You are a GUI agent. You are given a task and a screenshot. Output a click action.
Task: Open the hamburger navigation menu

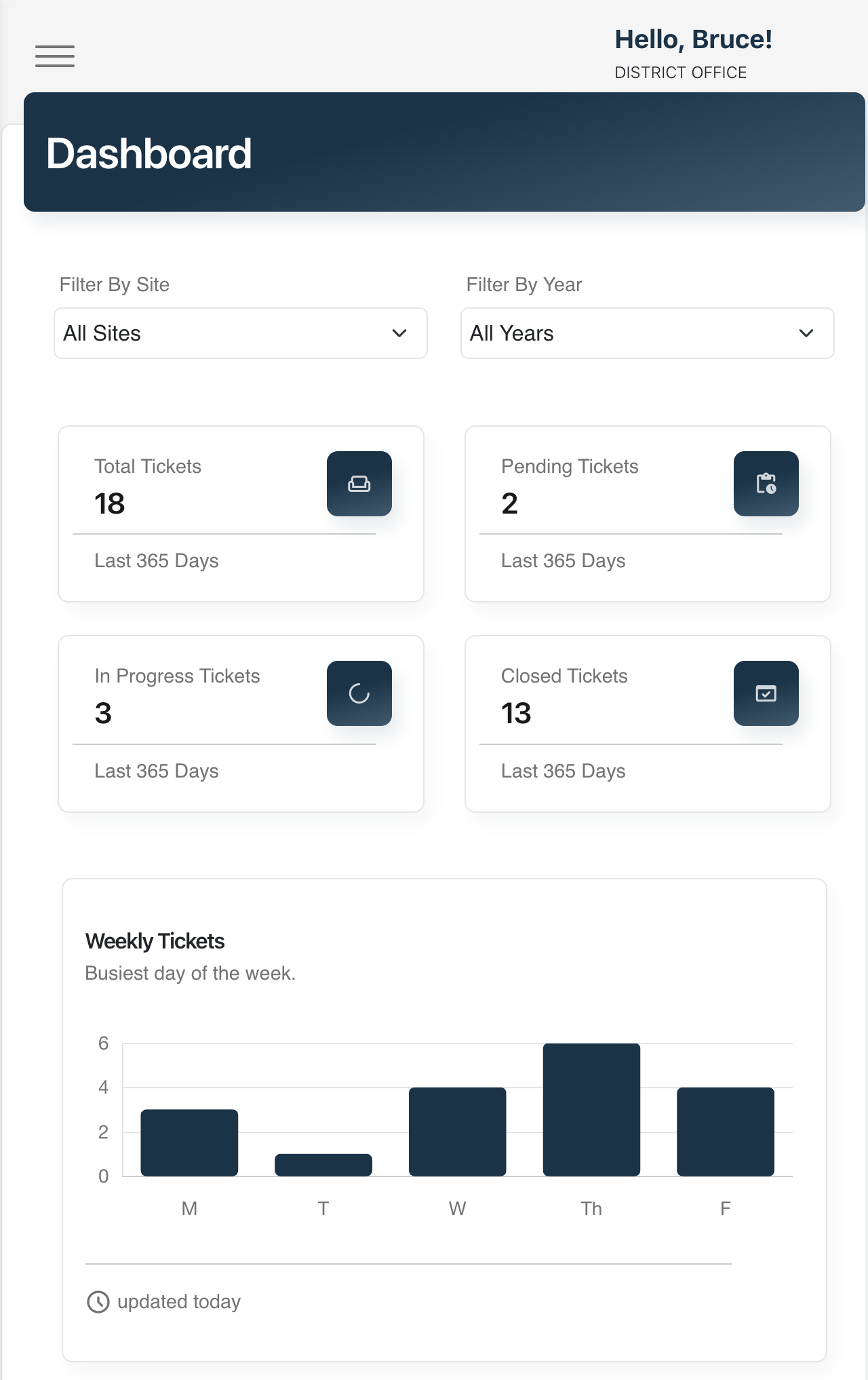[x=55, y=56]
